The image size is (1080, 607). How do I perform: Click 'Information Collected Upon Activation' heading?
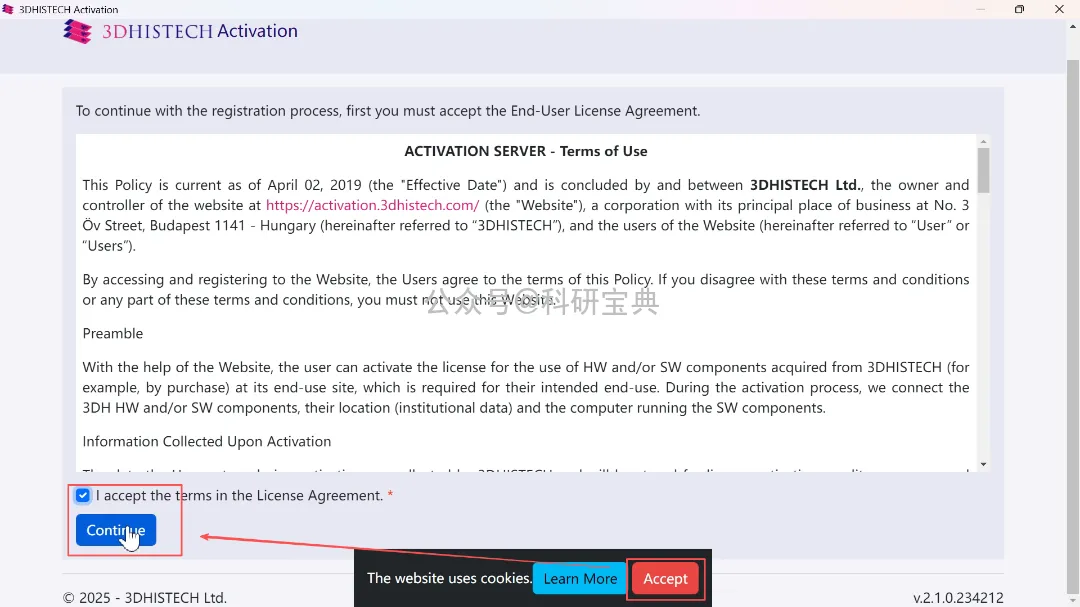pos(207,442)
